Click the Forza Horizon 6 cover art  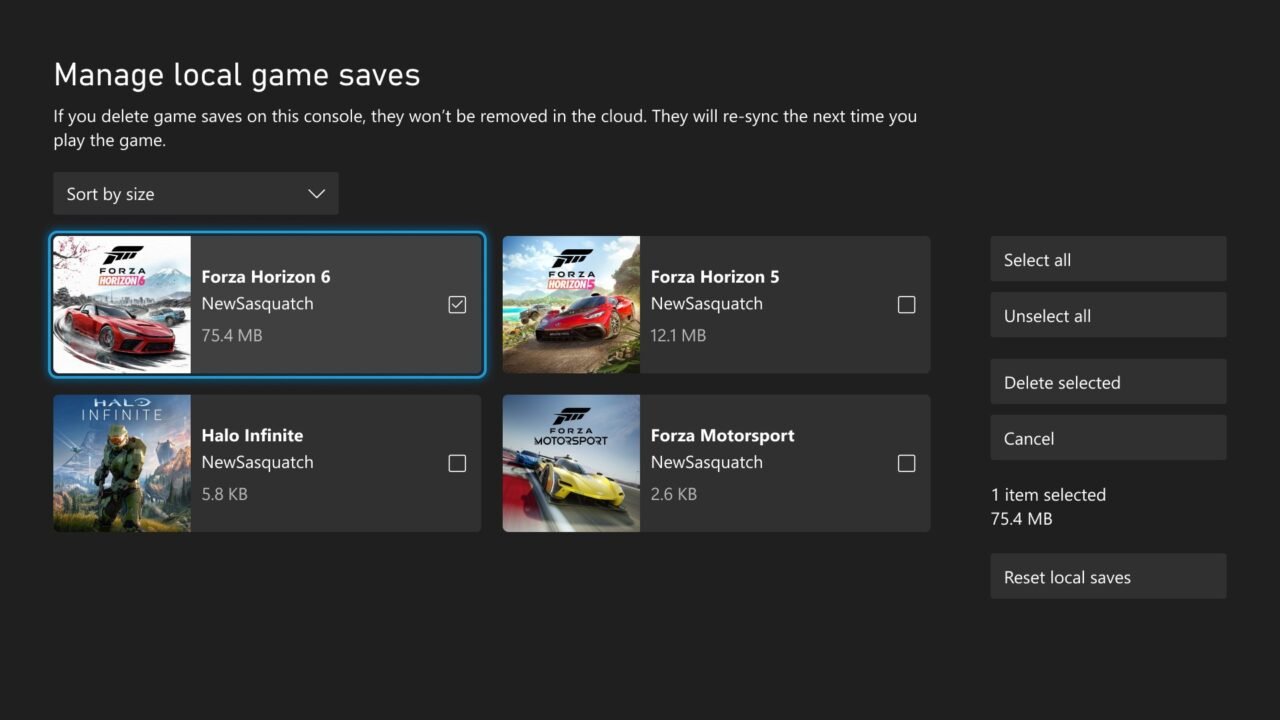[x=122, y=304]
